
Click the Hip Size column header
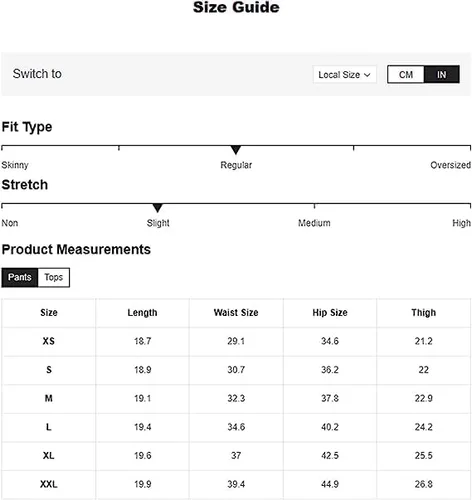point(330,313)
